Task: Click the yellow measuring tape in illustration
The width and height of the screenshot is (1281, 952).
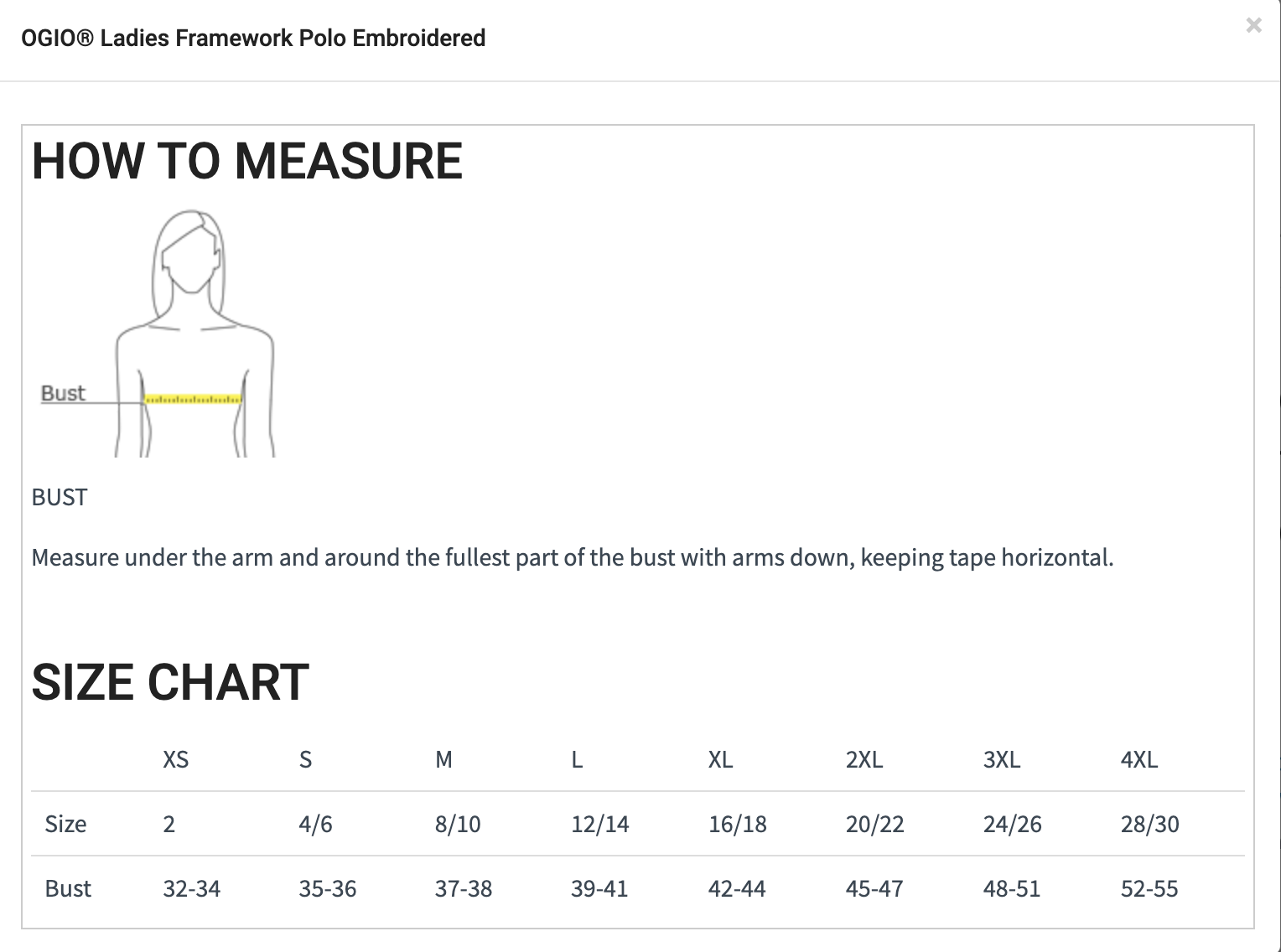Action: click(x=193, y=400)
